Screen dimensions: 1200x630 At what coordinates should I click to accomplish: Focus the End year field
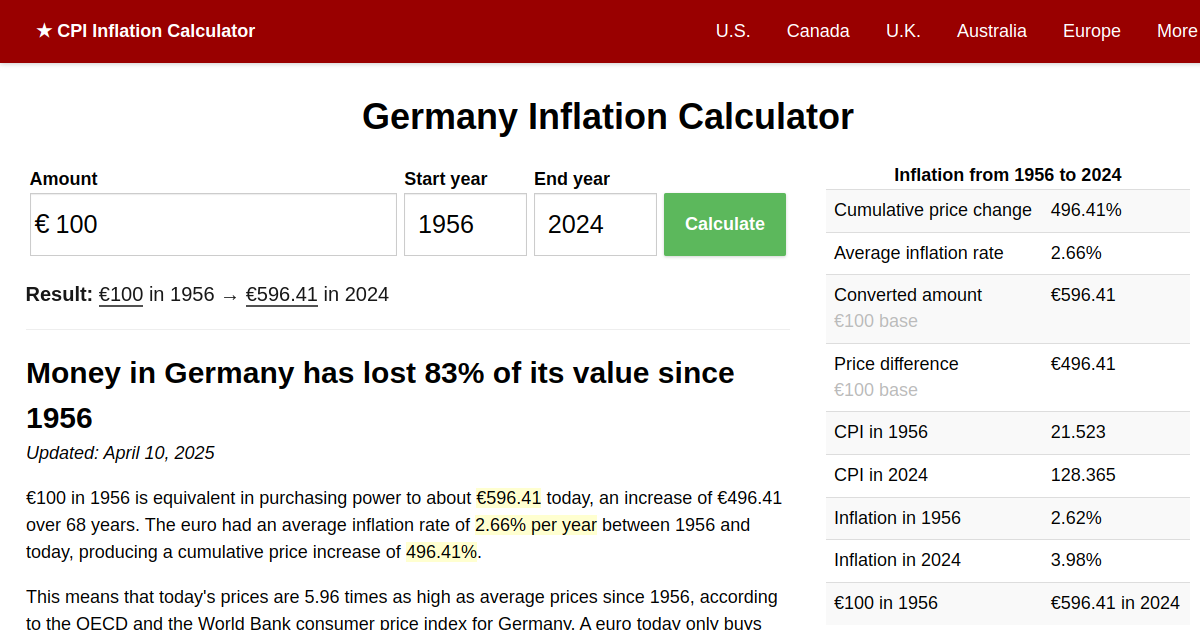point(595,225)
